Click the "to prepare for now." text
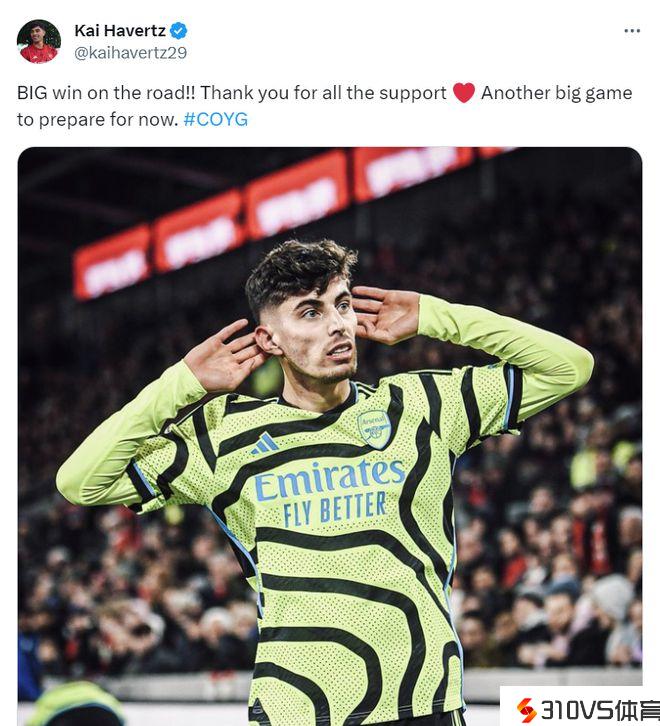Viewport: 660px width, 726px height. (98, 120)
